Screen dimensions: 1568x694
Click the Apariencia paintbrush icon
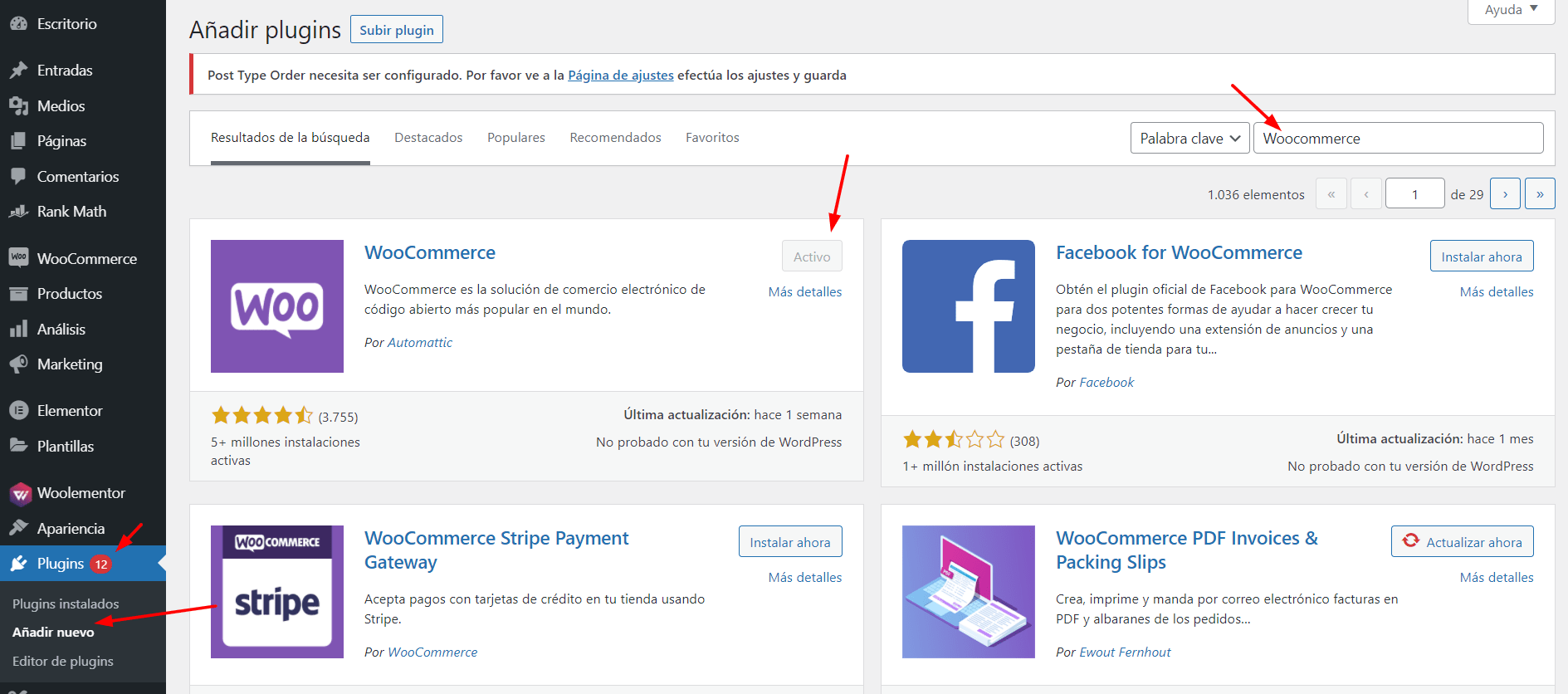tap(18, 529)
